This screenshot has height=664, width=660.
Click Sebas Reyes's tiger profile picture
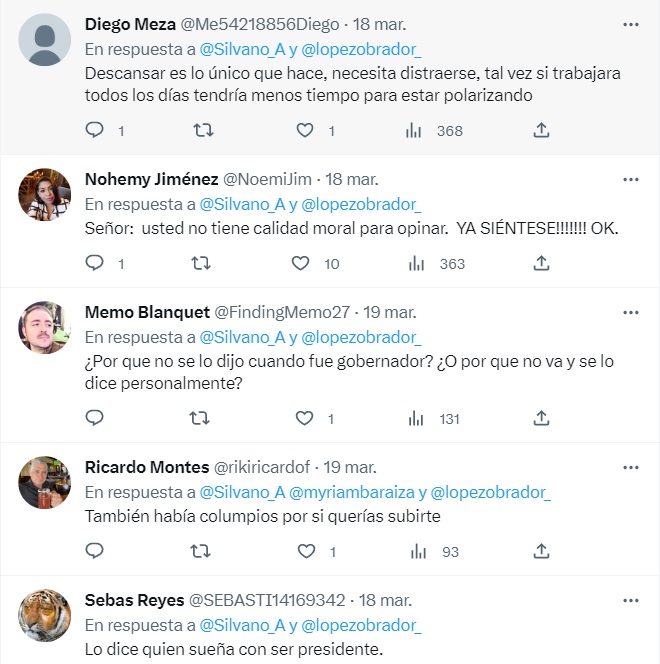[46, 615]
